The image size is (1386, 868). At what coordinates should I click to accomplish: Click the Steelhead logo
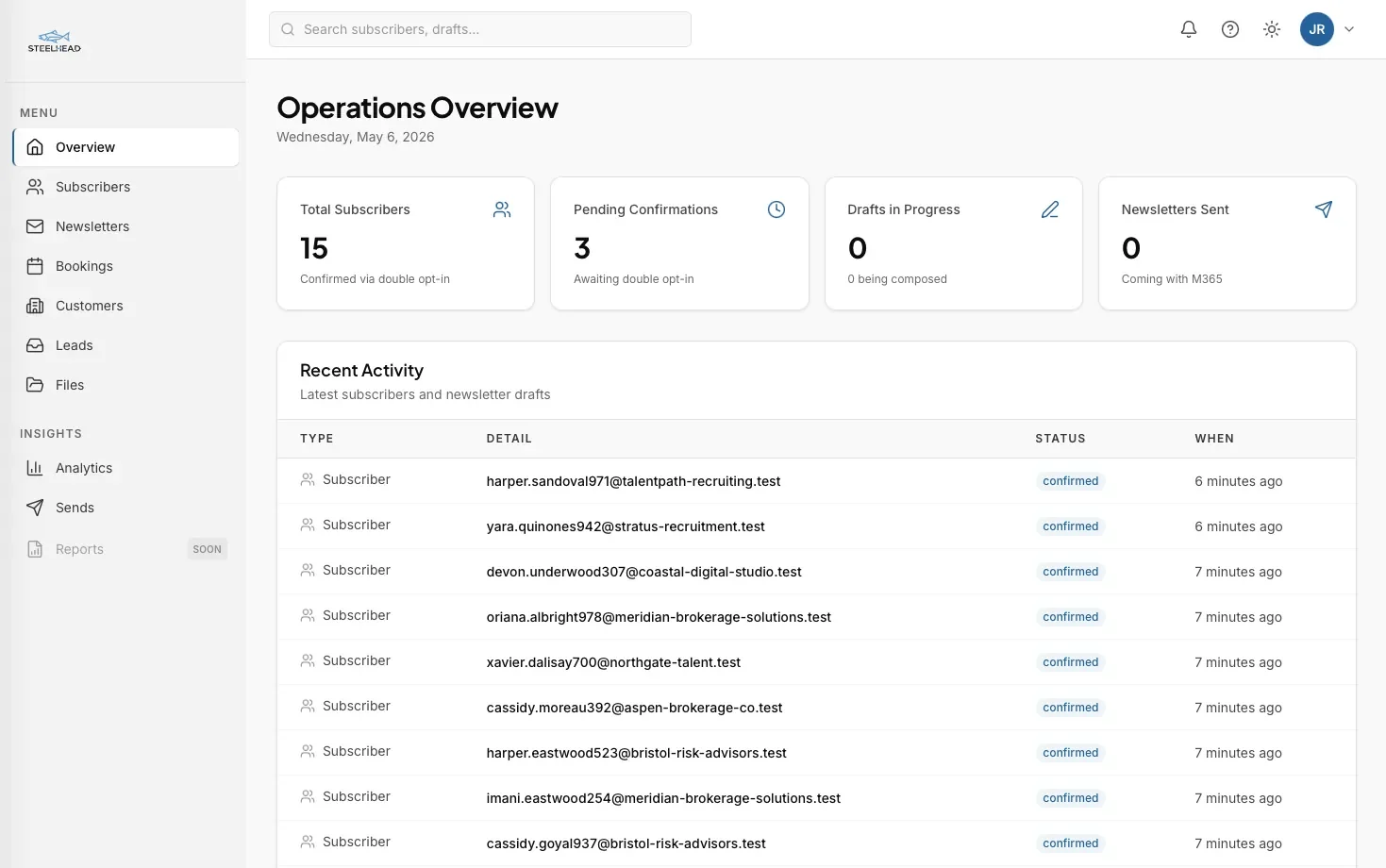pos(54,42)
